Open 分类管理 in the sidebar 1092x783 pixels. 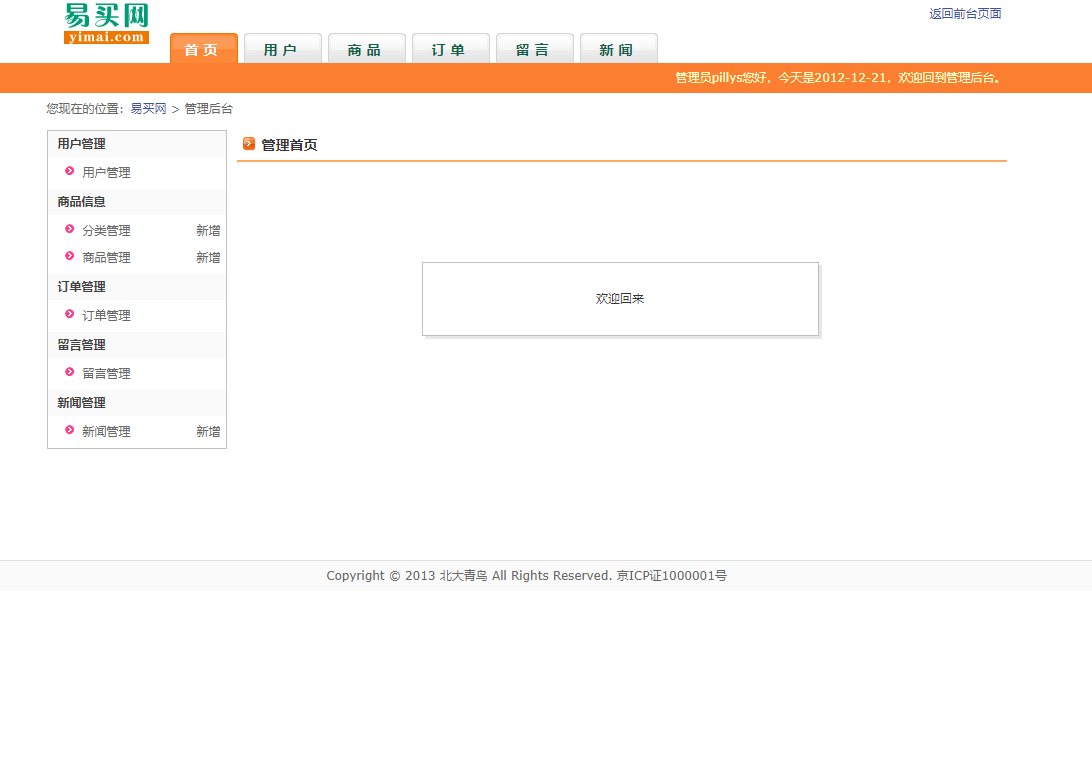107,230
